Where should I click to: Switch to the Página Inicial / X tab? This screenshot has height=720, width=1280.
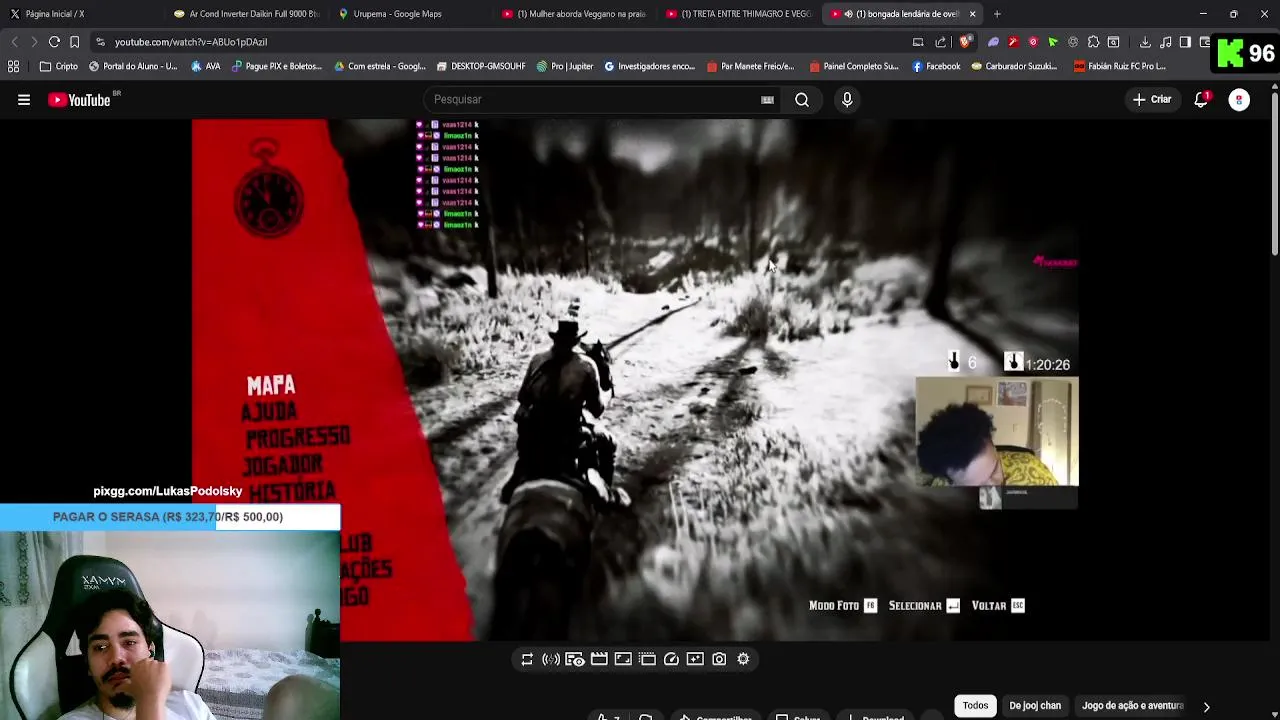click(x=80, y=14)
